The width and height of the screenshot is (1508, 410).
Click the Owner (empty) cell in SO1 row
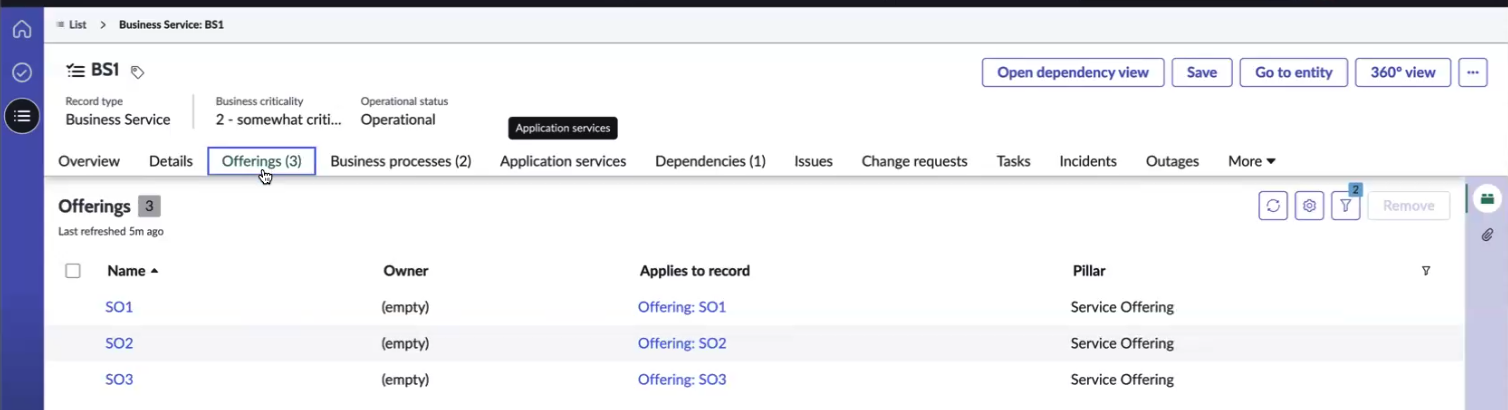[x=405, y=307]
